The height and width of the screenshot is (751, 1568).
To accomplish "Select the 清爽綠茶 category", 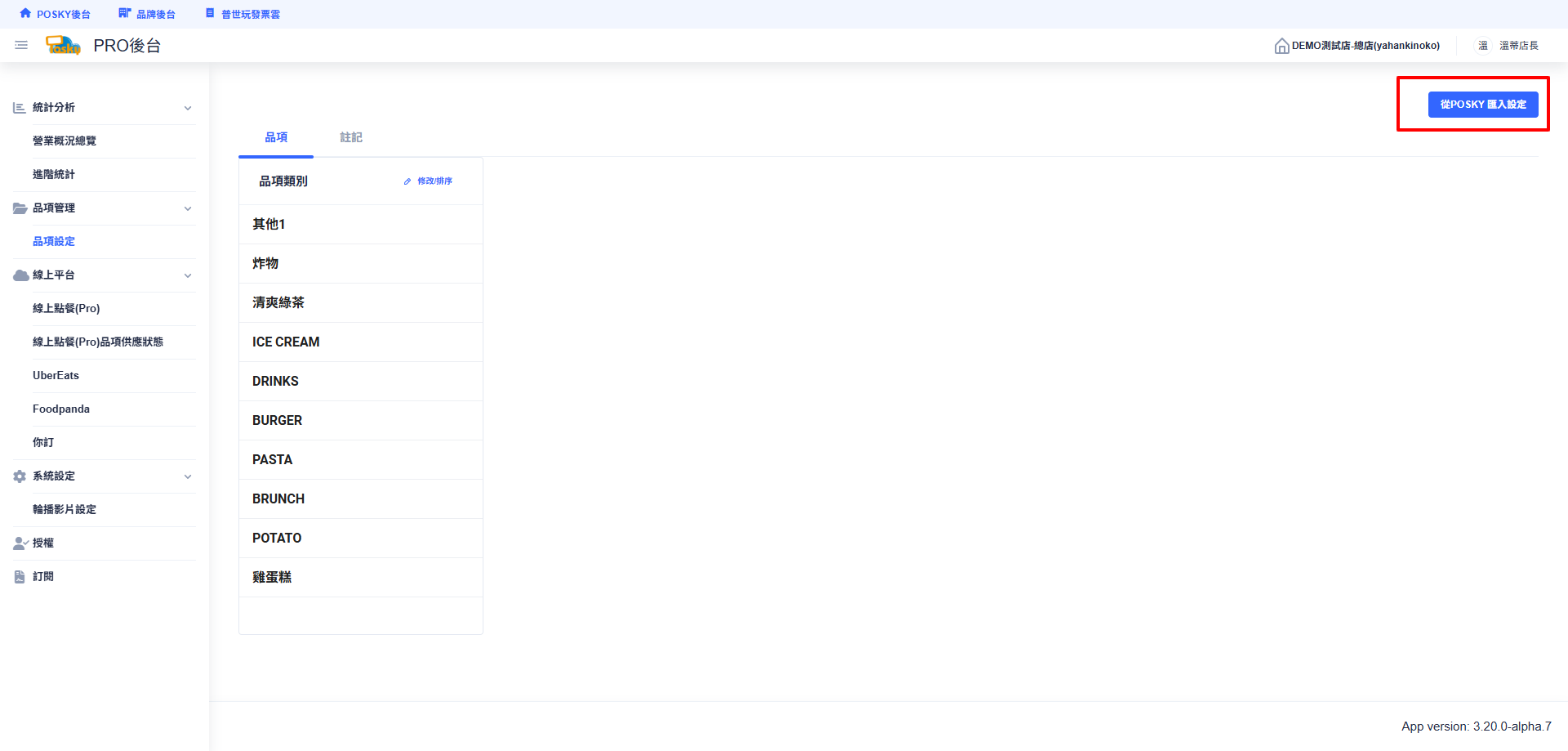I will [x=361, y=302].
